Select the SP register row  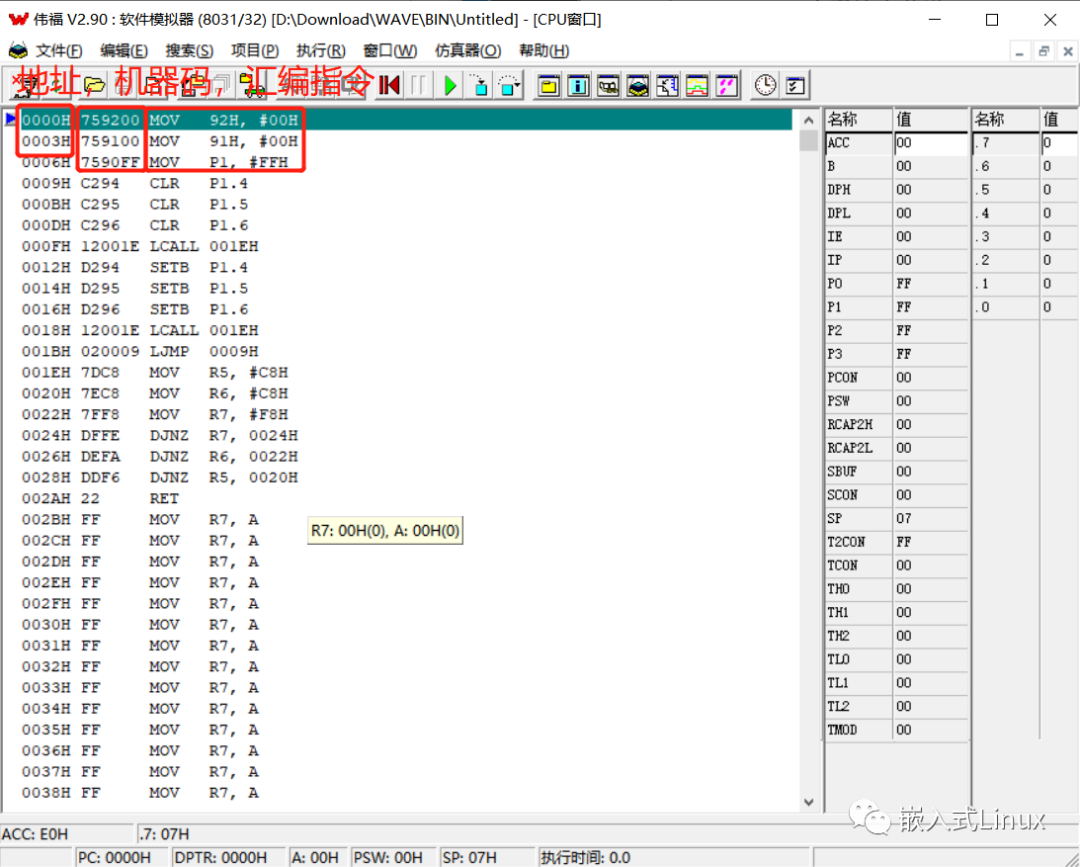[x=896, y=519]
